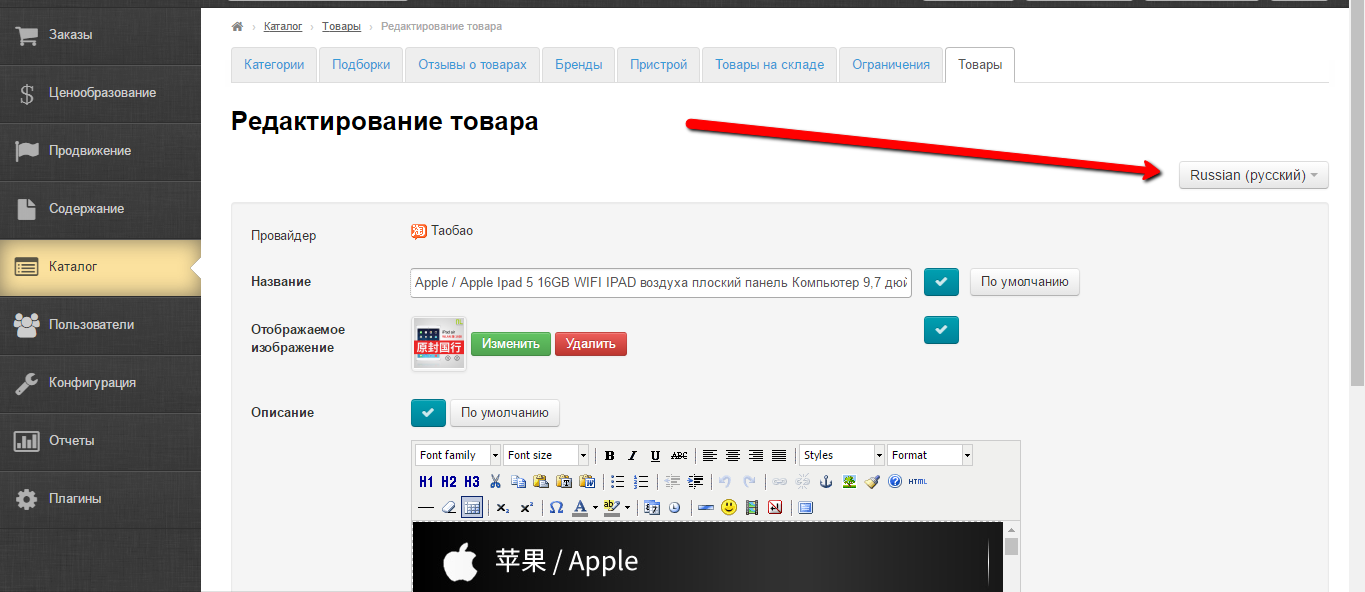
Task: Apply text color with A icon
Action: 580,507
